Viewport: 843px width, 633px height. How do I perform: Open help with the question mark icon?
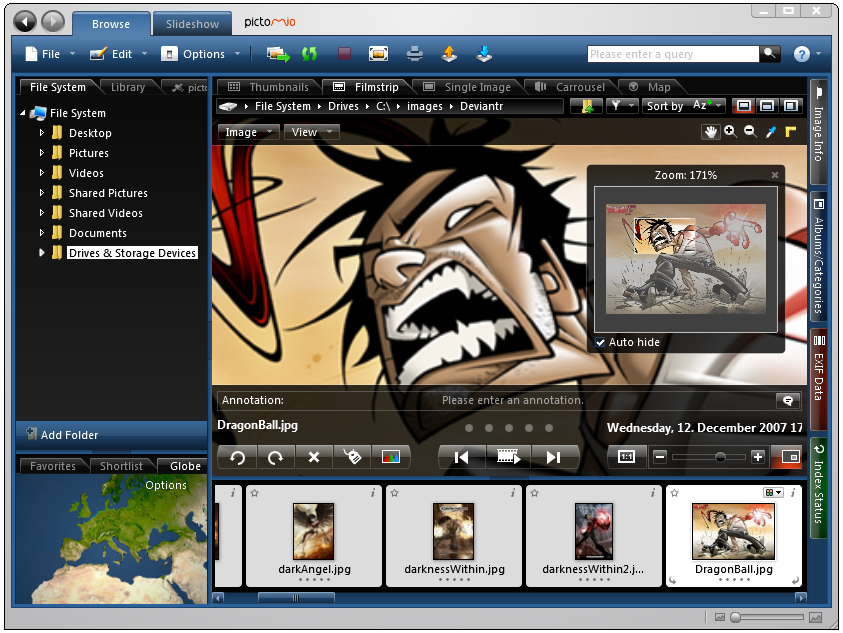802,54
